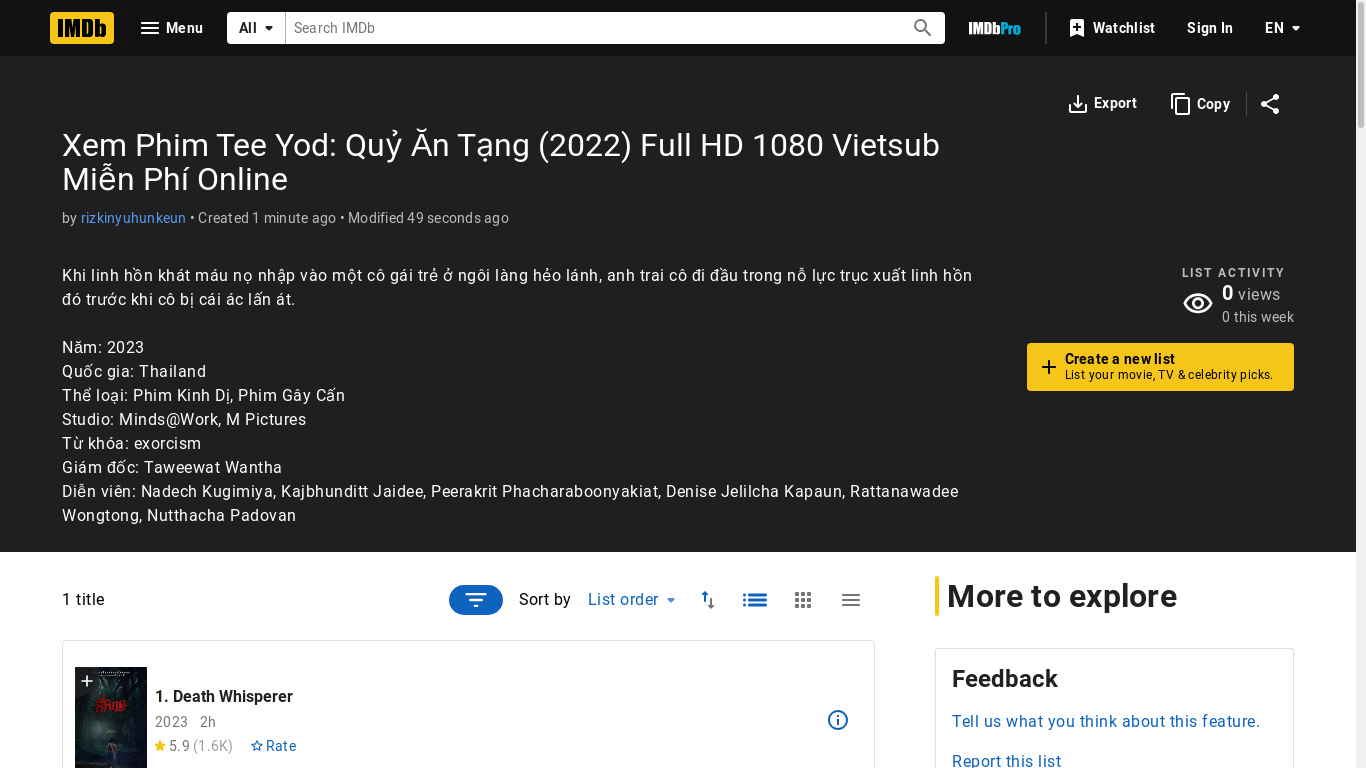The image size is (1366, 768).
Task: Open IMDbPro link
Action: click(994, 28)
